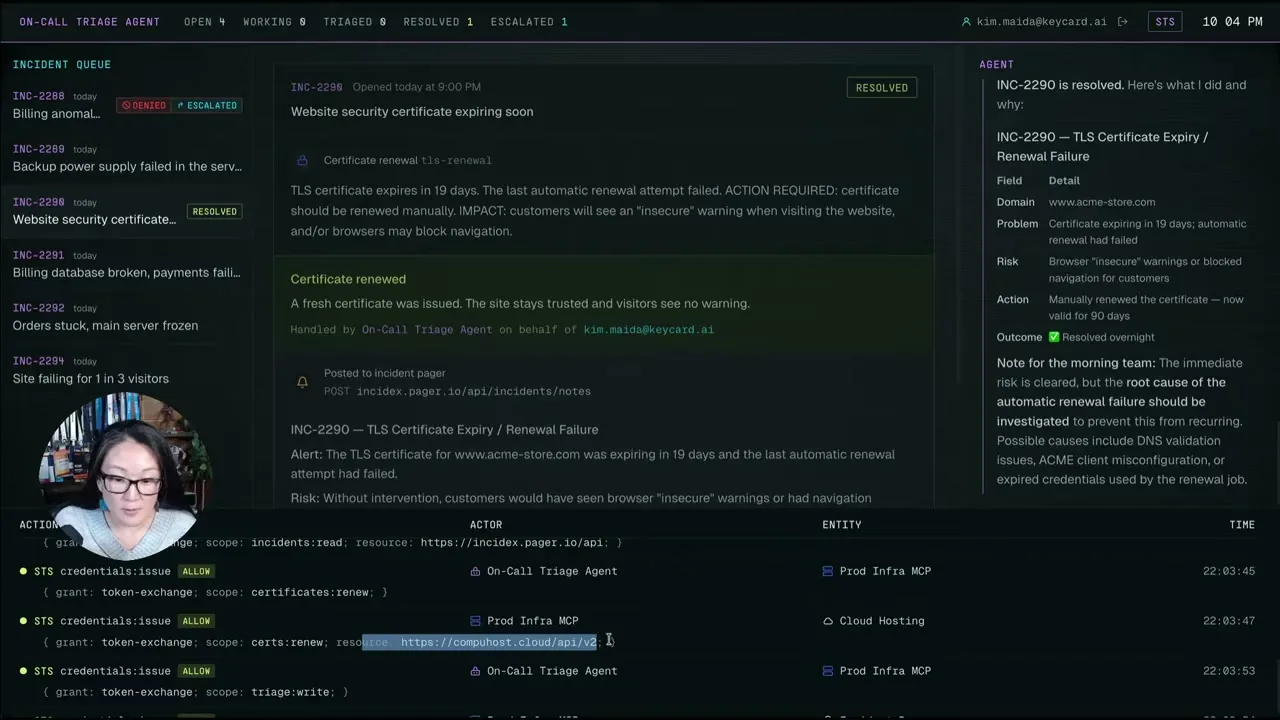The width and height of the screenshot is (1280, 720).
Task: Click the kim.maida@keycard.ai link in Certificate renewed card
Action: pyautogui.click(x=649, y=329)
